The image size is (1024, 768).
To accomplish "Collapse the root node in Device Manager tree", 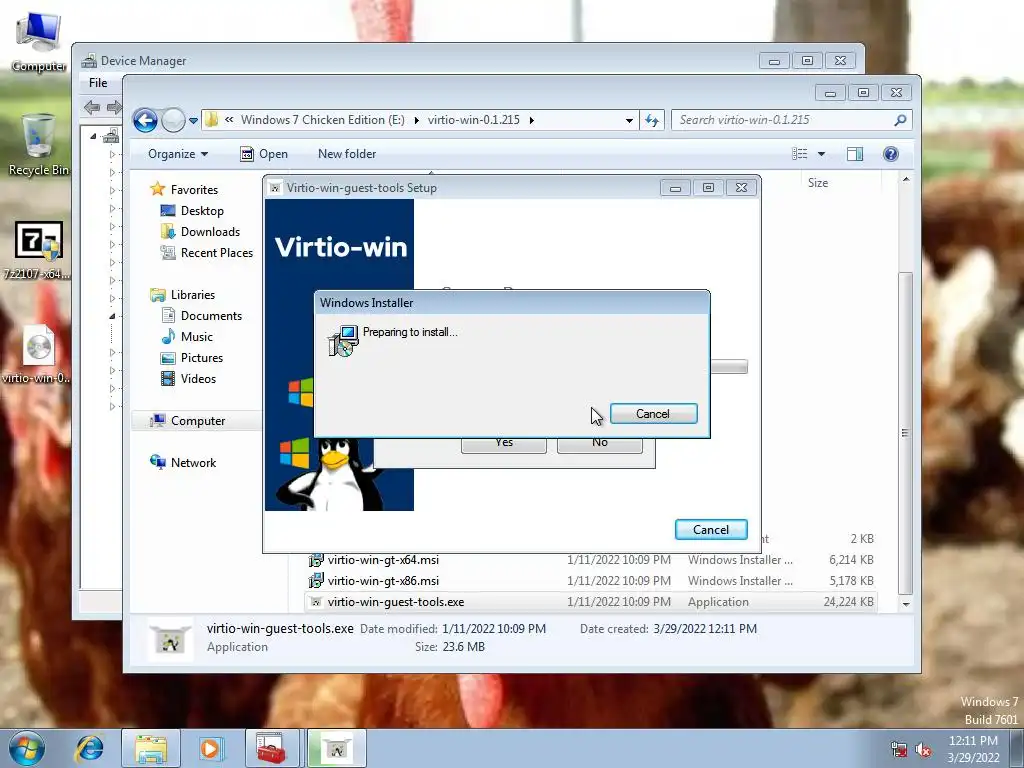I will pyautogui.click(x=93, y=136).
